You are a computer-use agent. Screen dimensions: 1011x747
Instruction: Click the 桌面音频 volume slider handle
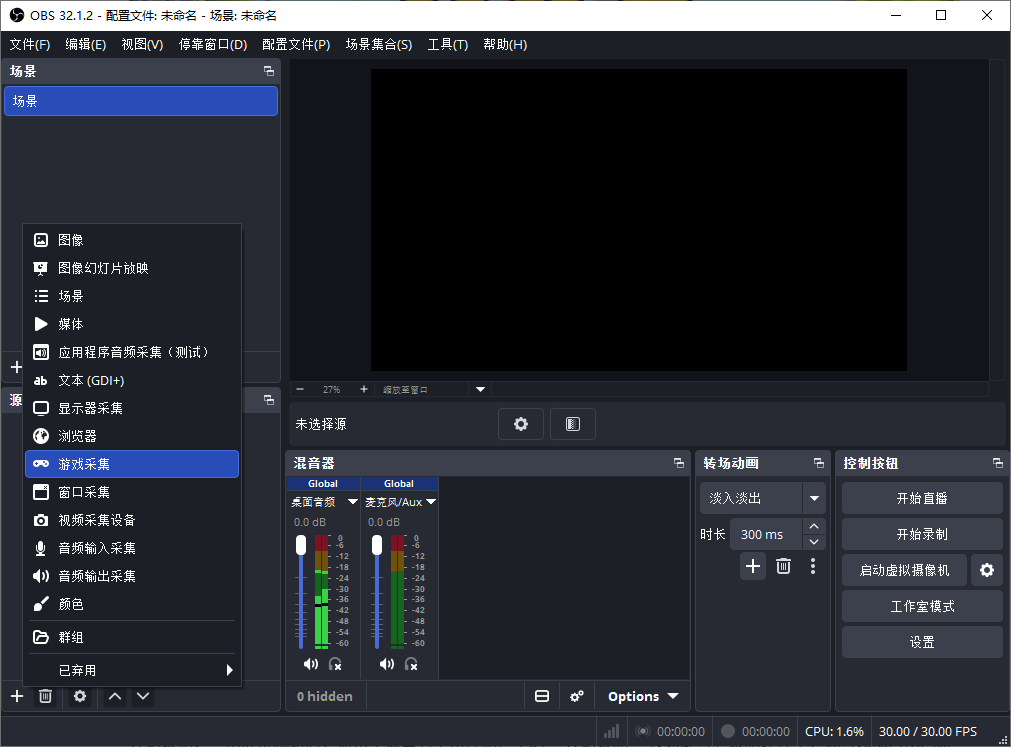tap(301, 545)
